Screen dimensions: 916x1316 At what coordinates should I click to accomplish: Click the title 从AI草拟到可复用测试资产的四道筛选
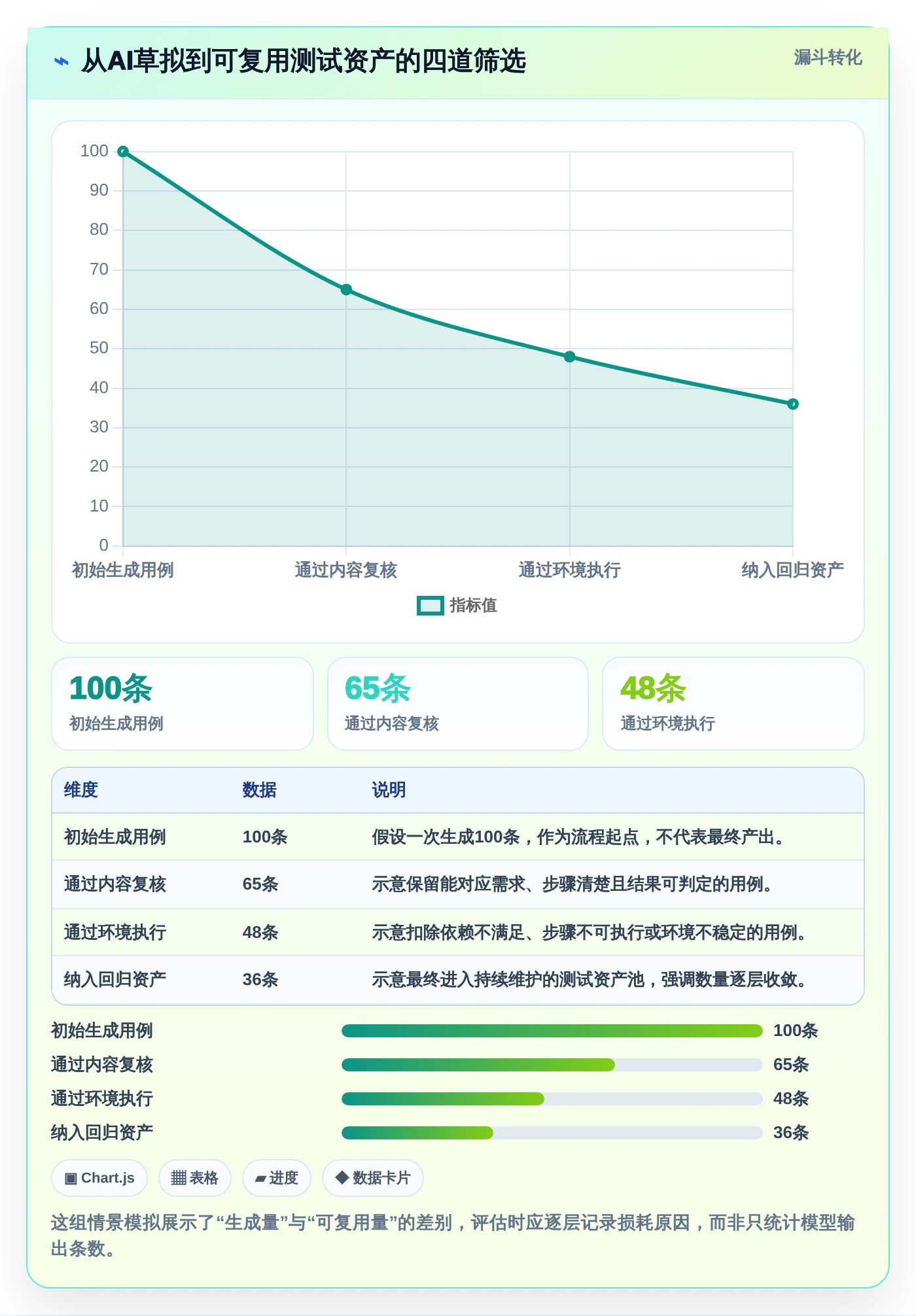tap(304, 61)
